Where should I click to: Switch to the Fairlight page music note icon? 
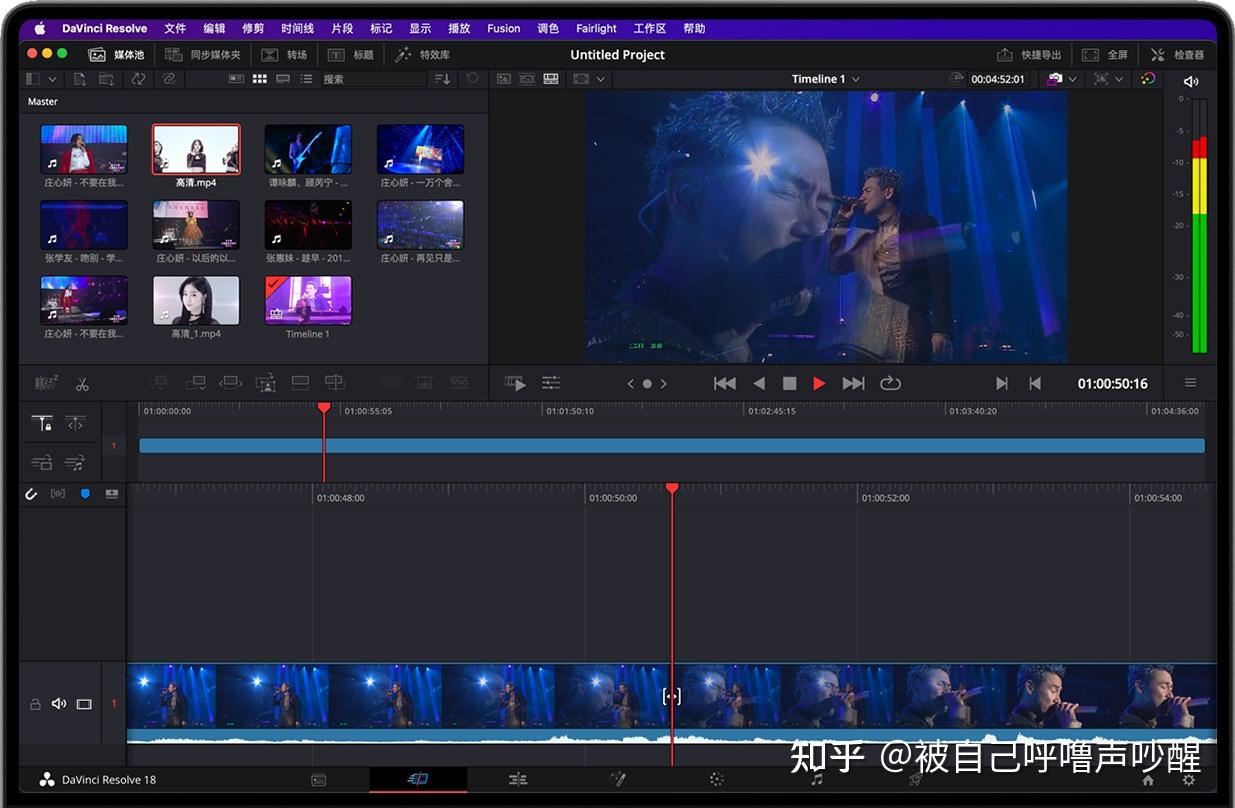(x=817, y=780)
